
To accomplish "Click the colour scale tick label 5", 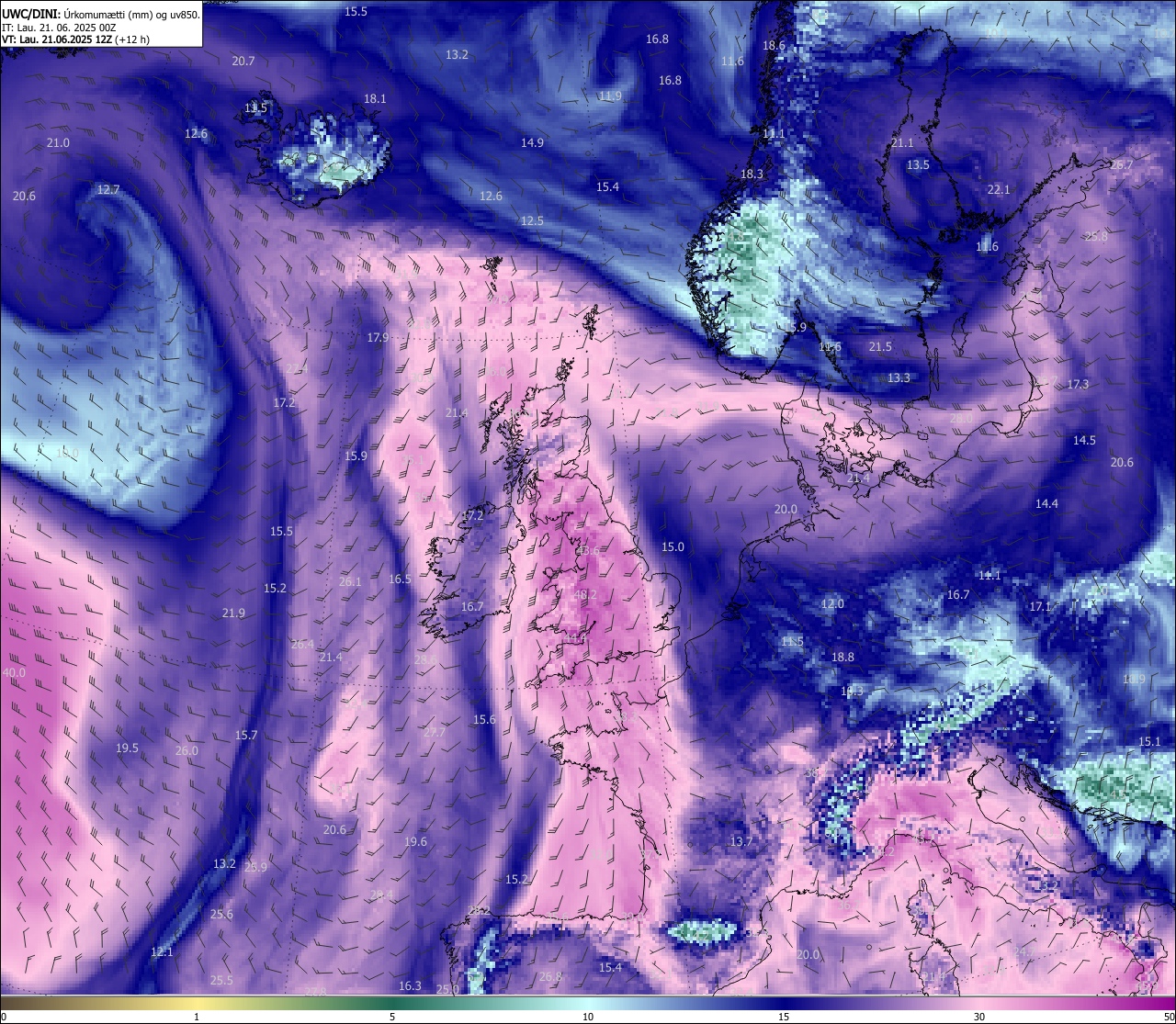I will (x=392, y=1017).
